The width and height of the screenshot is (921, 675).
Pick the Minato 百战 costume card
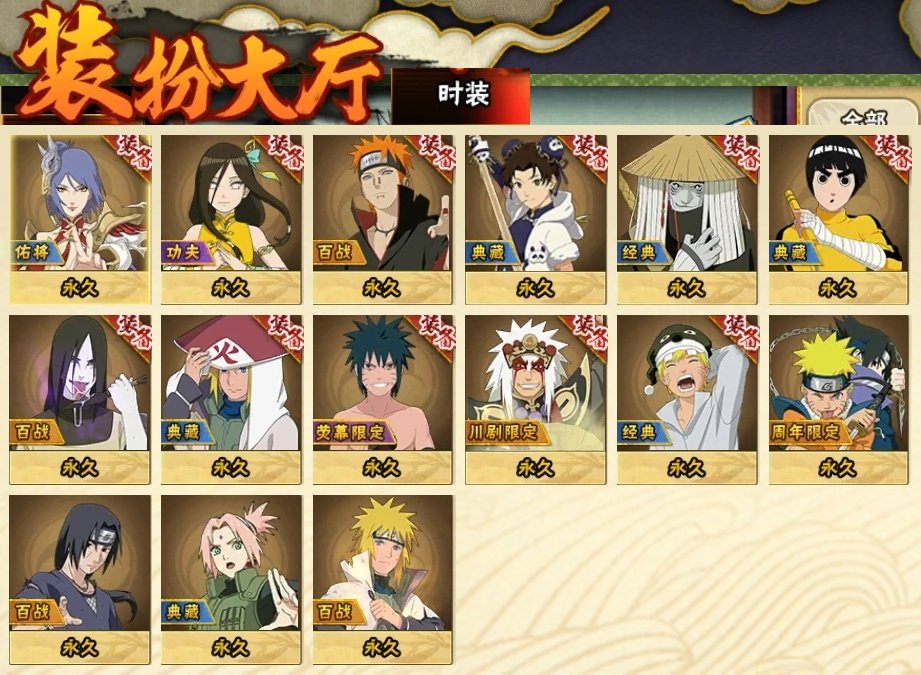[x=383, y=579]
